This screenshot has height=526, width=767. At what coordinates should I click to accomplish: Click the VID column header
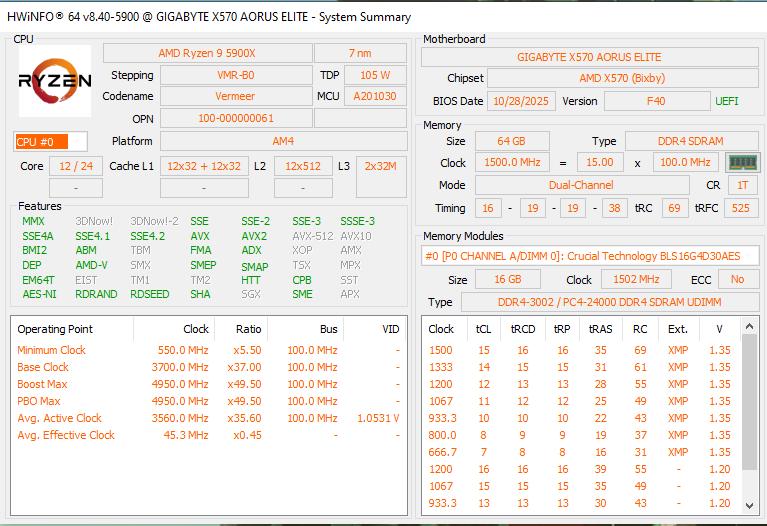pyautogui.click(x=375, y=329)
